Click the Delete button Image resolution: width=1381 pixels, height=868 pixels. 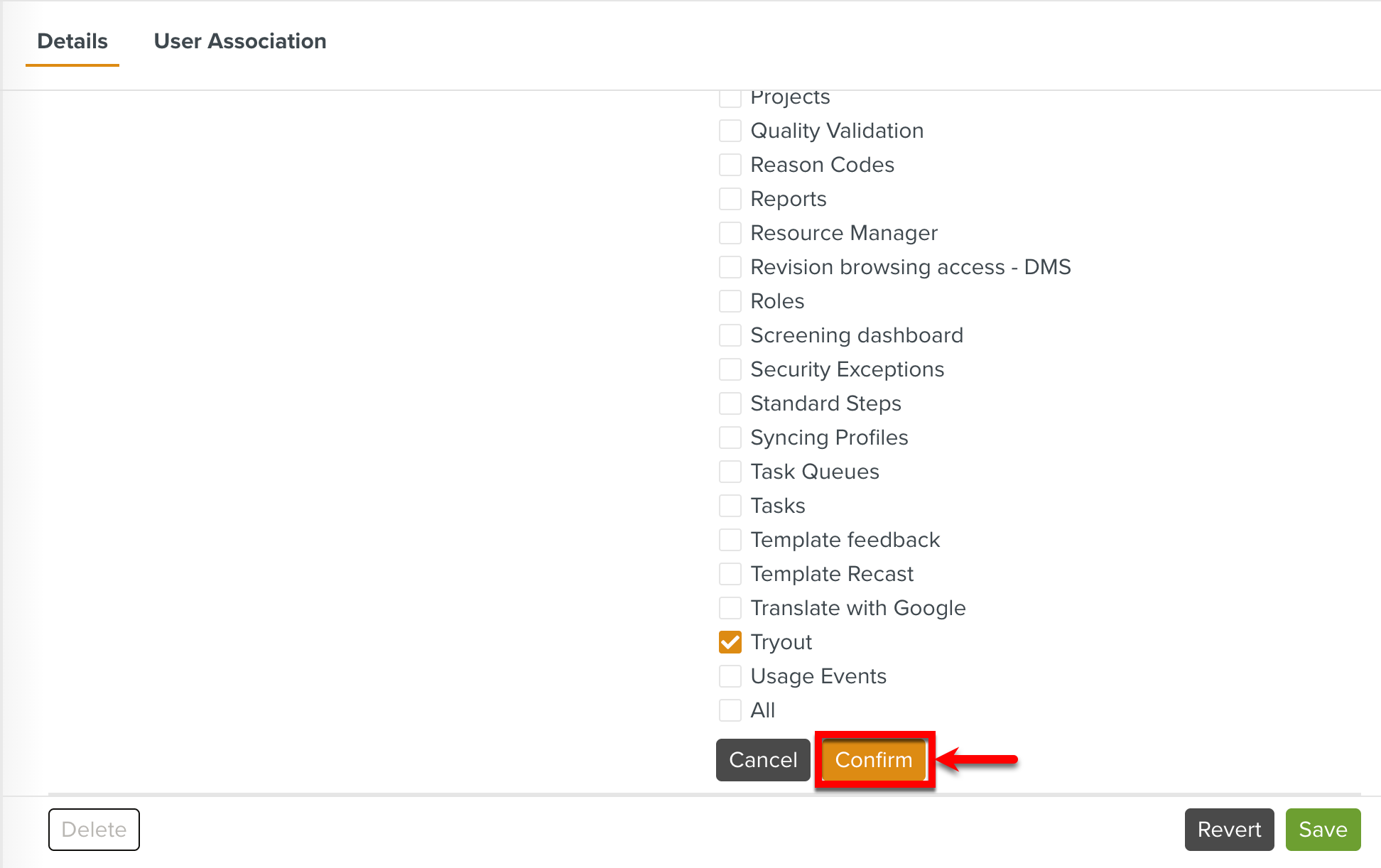(94, 829)
